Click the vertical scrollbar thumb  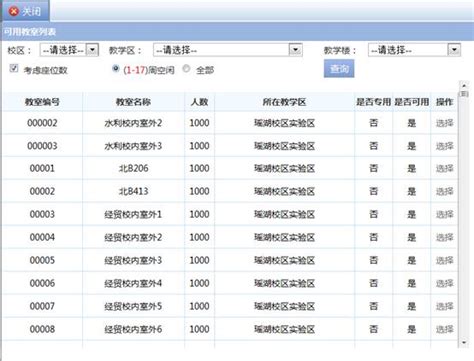464,94
